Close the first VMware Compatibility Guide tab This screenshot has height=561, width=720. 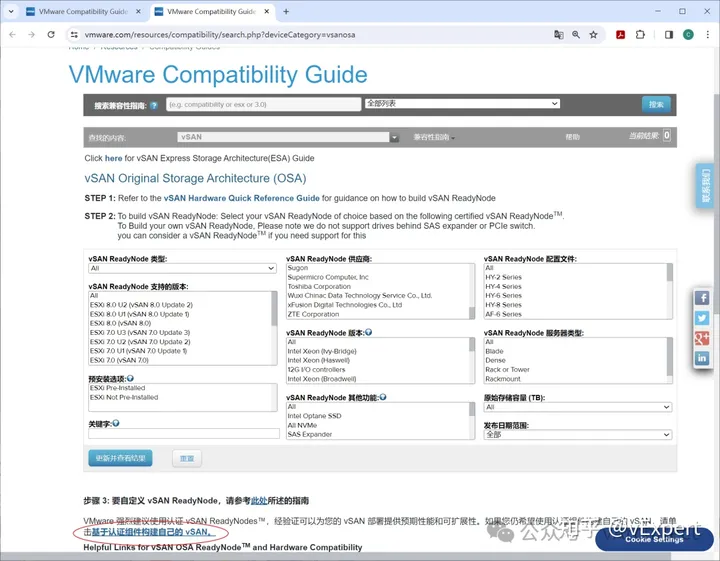[x=138, y=11]
